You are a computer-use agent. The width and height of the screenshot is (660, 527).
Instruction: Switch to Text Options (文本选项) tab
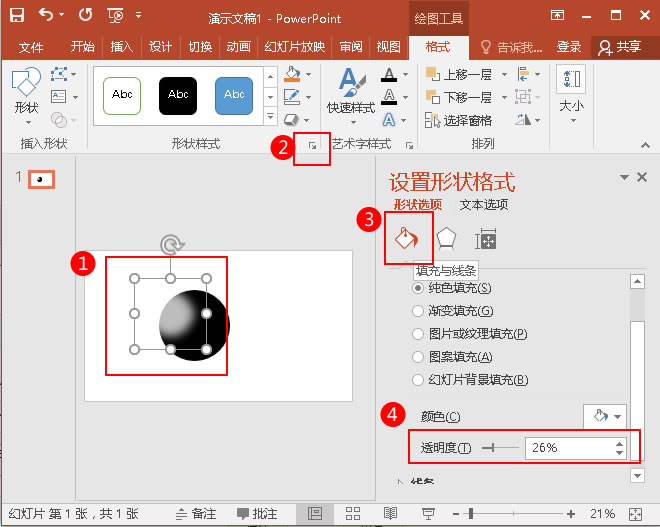484,205
